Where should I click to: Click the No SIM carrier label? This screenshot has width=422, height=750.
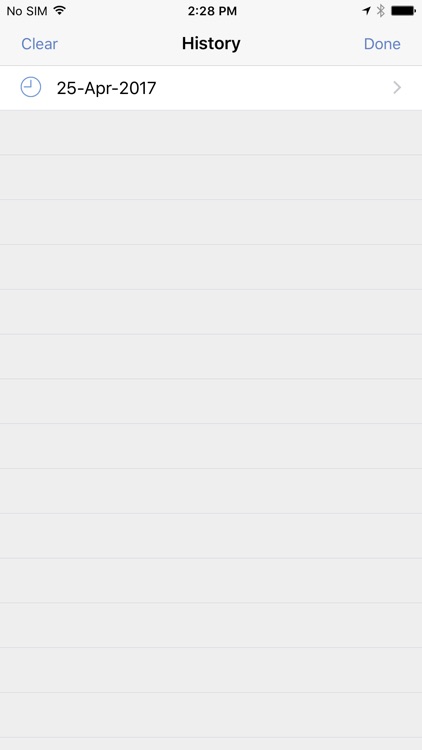[x=27, y=11]
